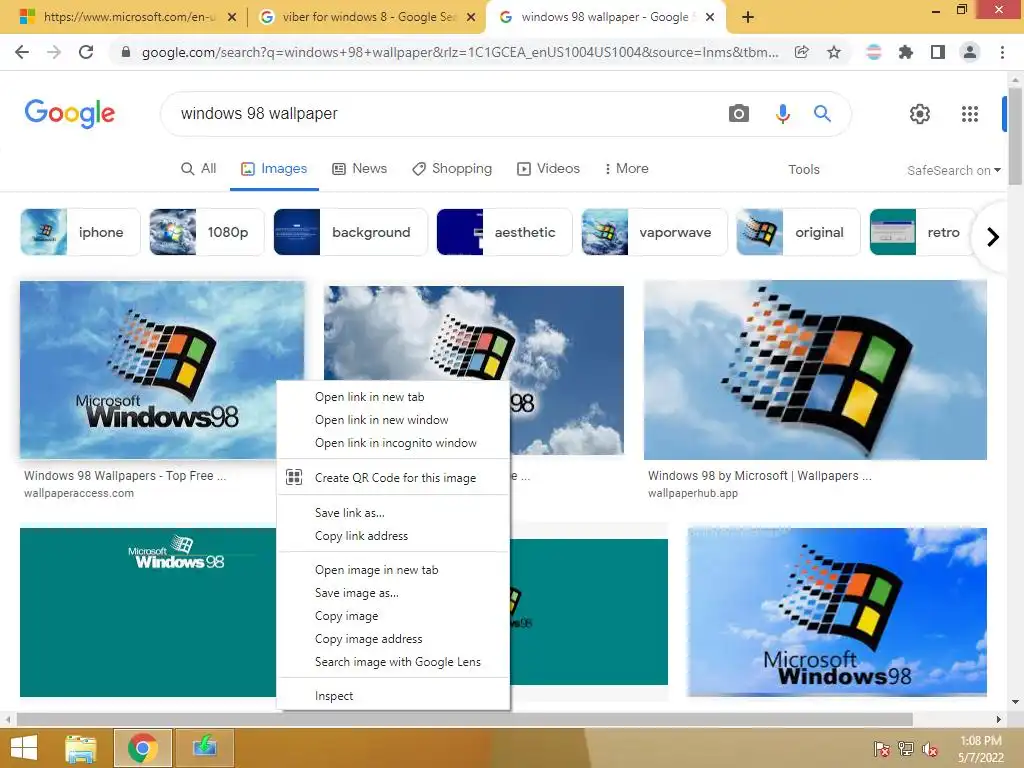Open the SafeSearch on dropdown

953,170
